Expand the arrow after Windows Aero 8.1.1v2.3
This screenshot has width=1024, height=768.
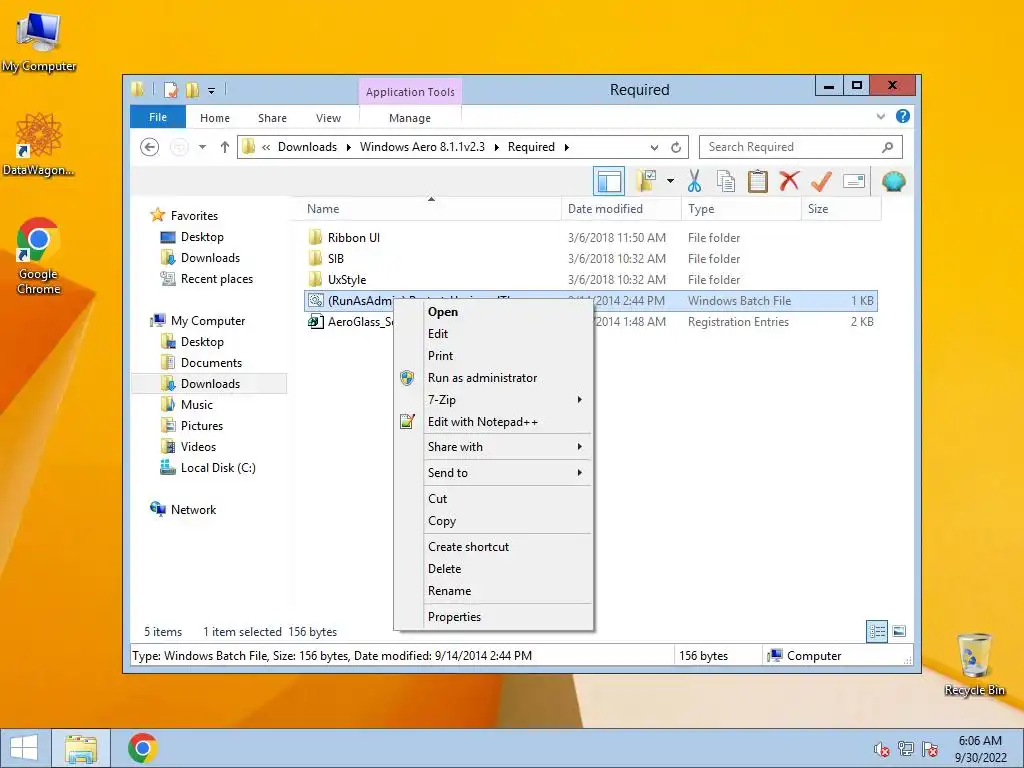[496, 147]
